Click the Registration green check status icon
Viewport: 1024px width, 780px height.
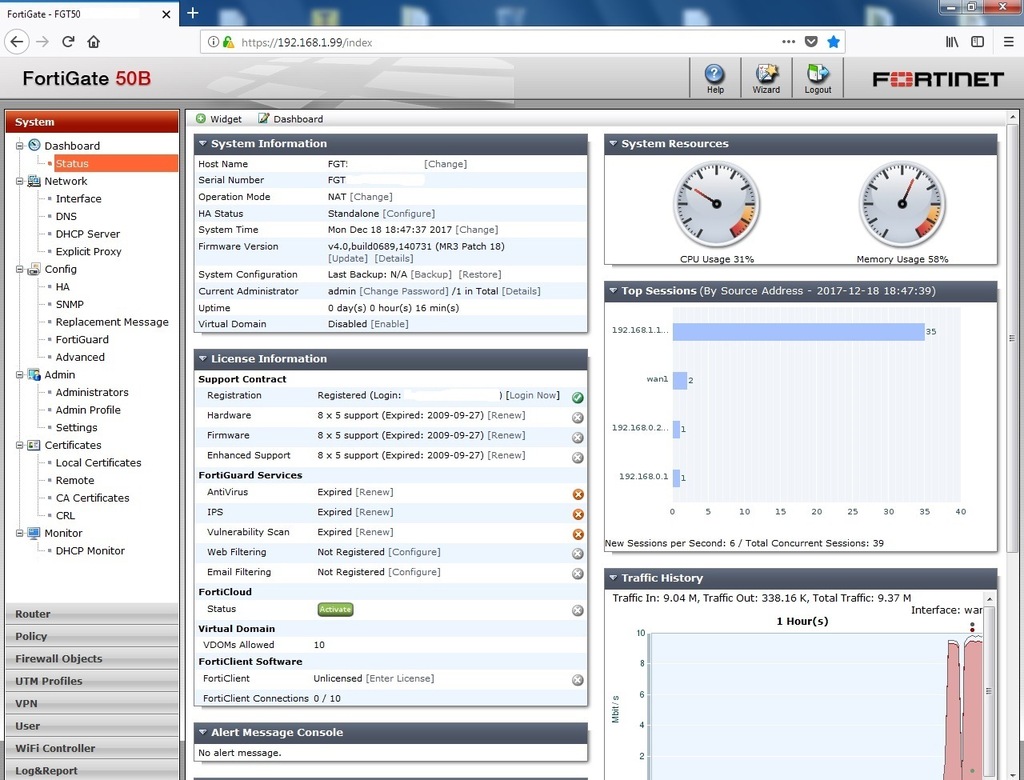coord(577,397)
